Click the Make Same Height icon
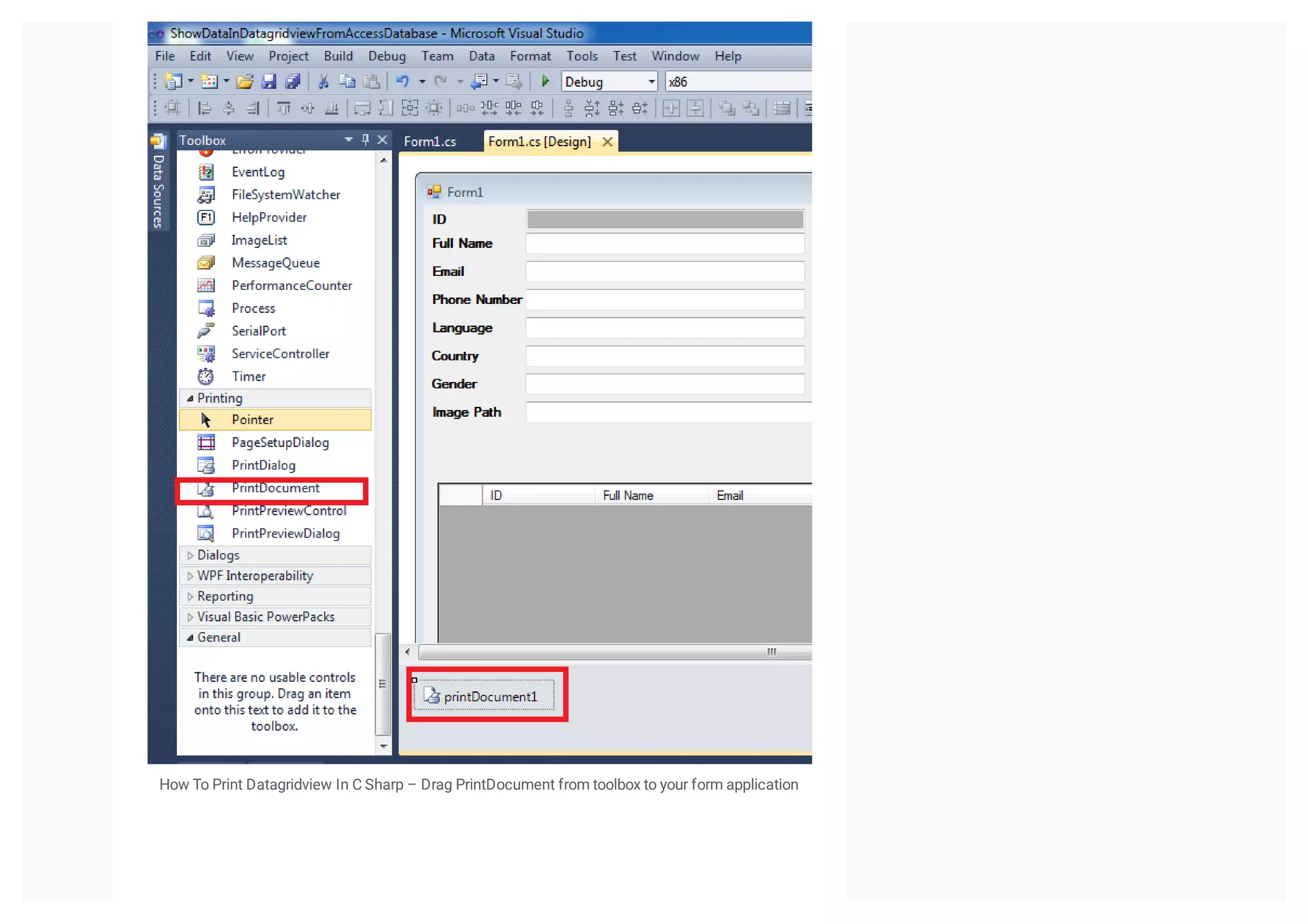The height and width of the screenshot is (924, 1308). click(x=386, y=108)
